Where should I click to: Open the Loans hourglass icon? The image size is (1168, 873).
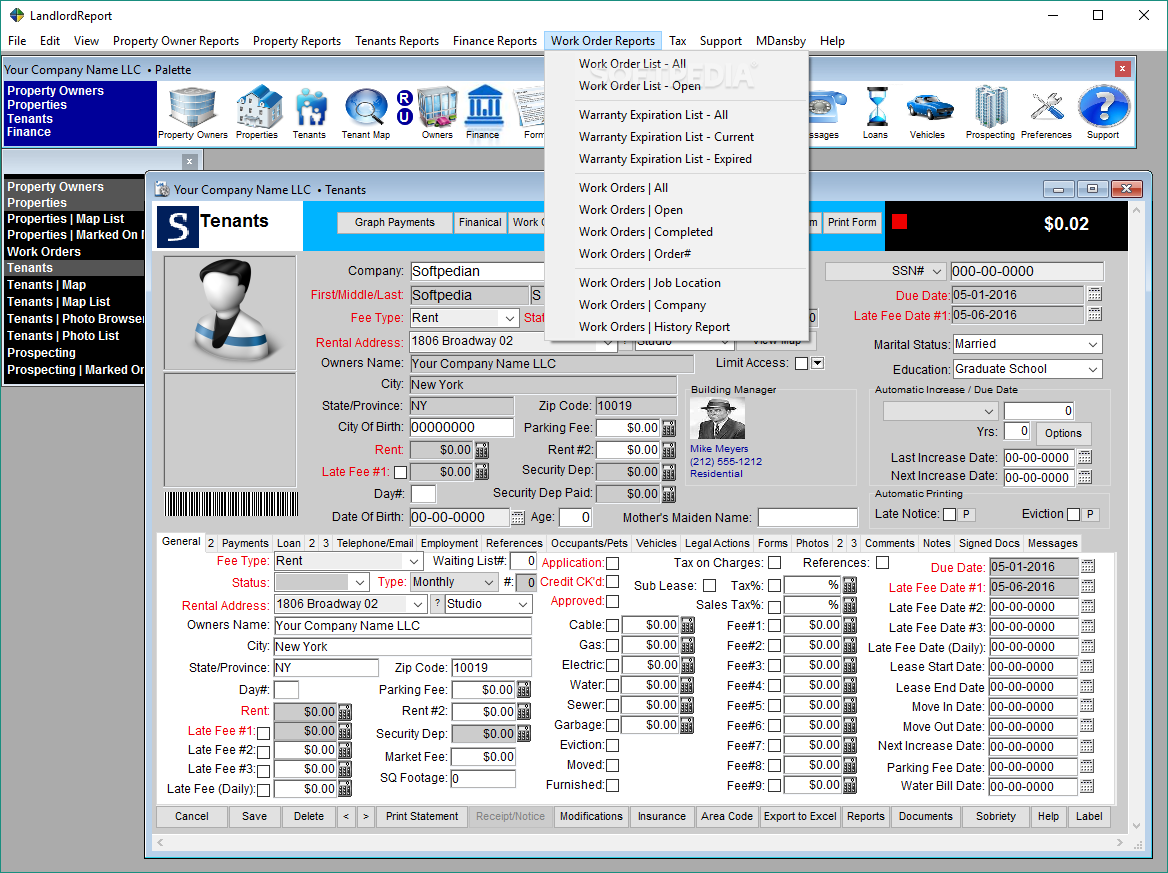(875, 112)
